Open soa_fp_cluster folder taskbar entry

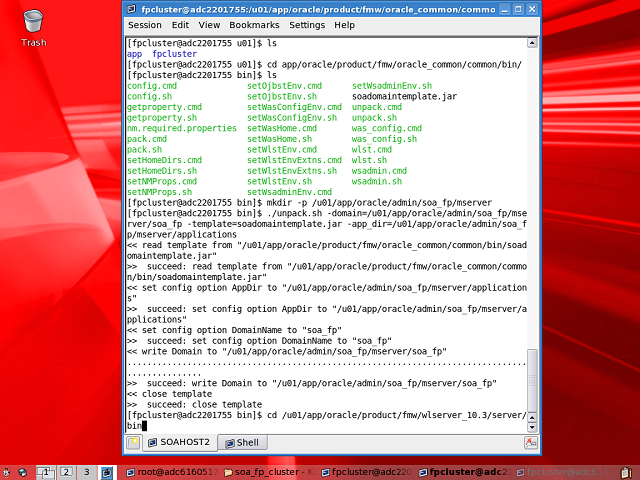pyautogui.click(x=269, y=472)
